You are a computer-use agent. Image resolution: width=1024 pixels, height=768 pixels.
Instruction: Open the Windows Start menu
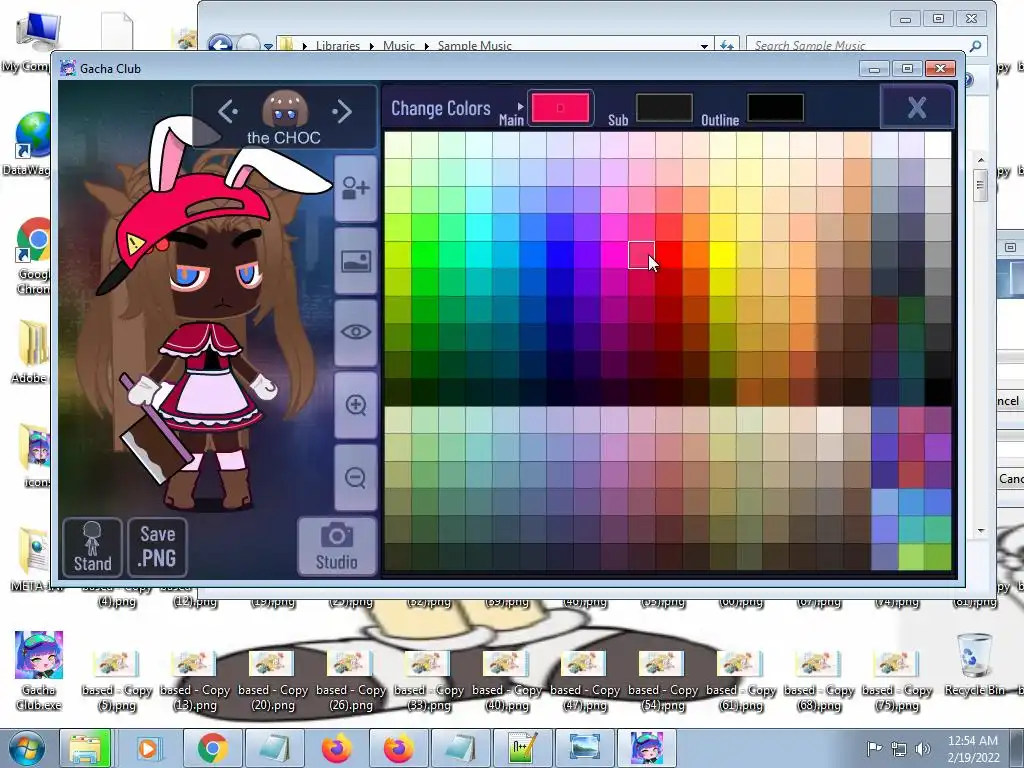coord(26,748)
